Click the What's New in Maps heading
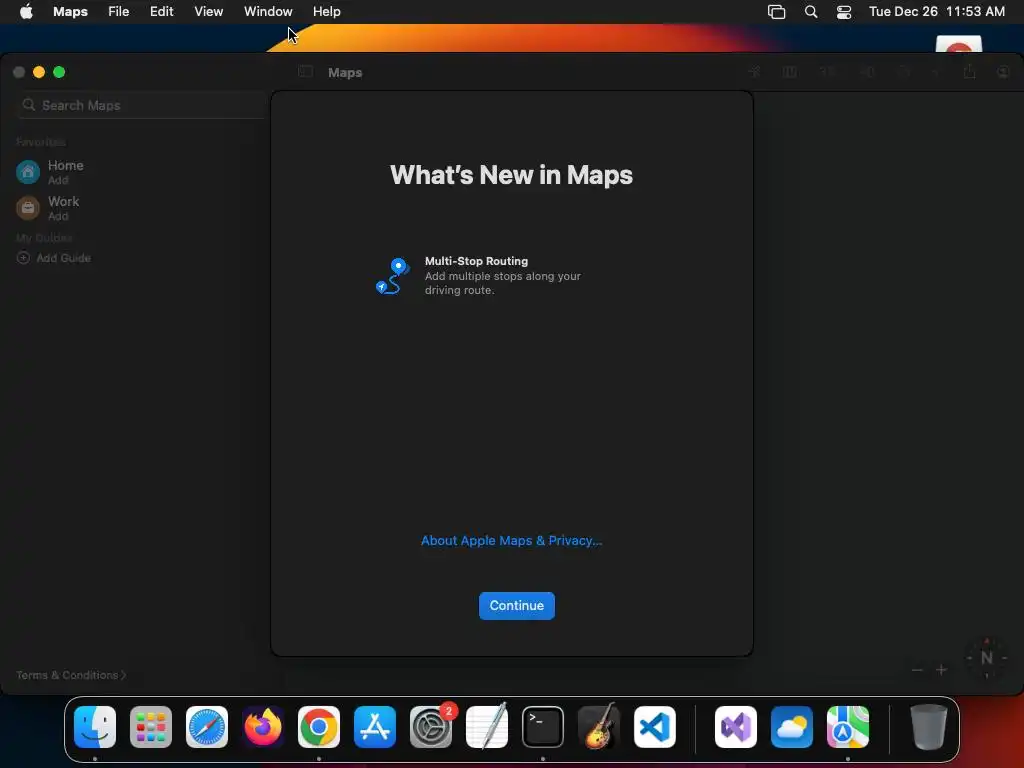 coord(511,175)
